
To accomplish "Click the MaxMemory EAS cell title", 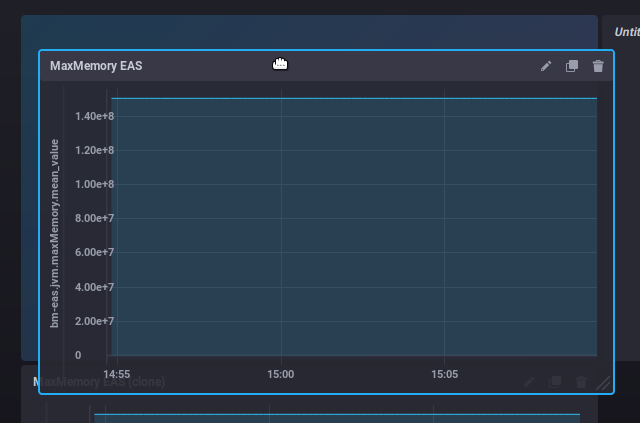I will point(96,66).
